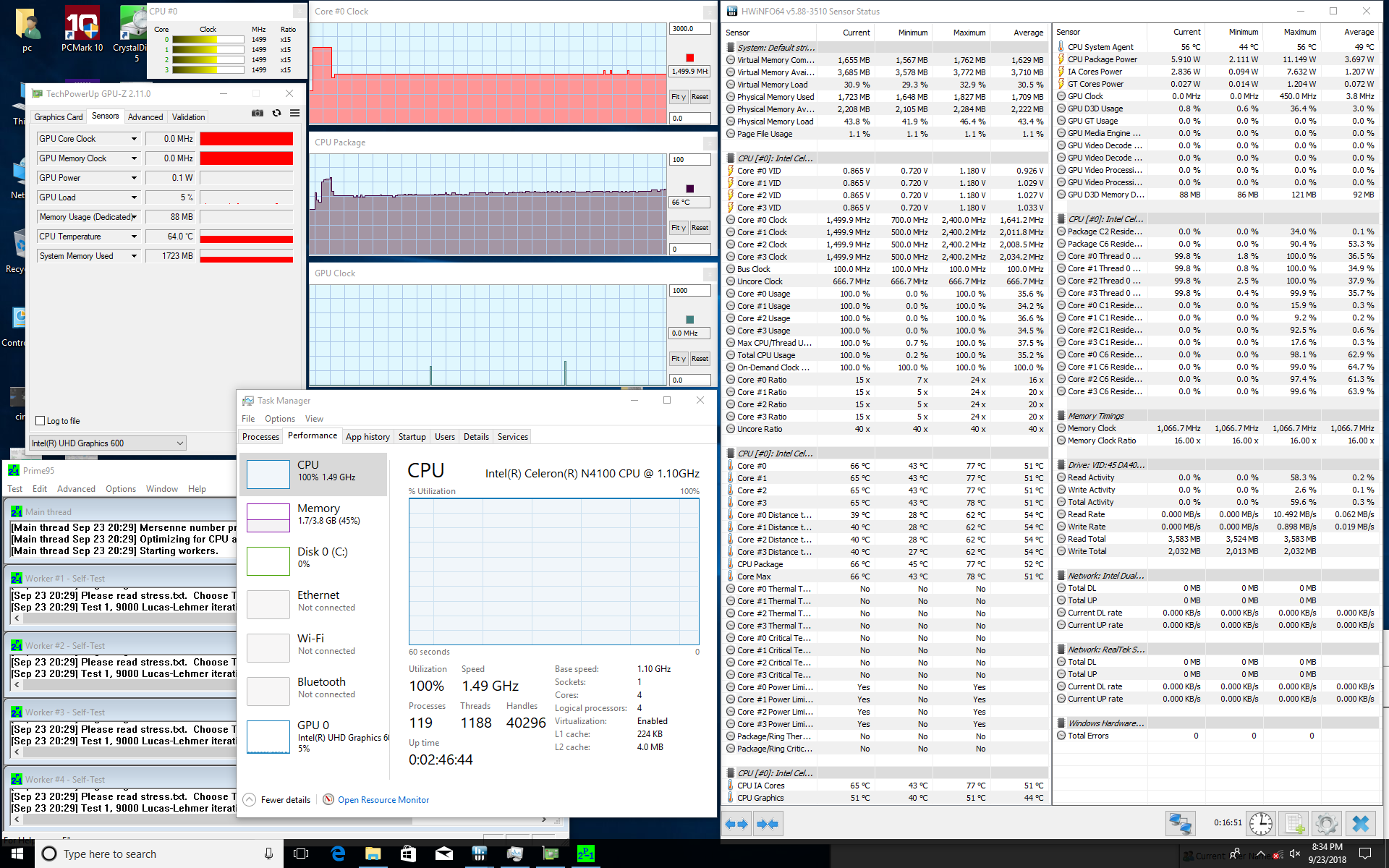Enable the Log to file checkbox

click(41, 421)
